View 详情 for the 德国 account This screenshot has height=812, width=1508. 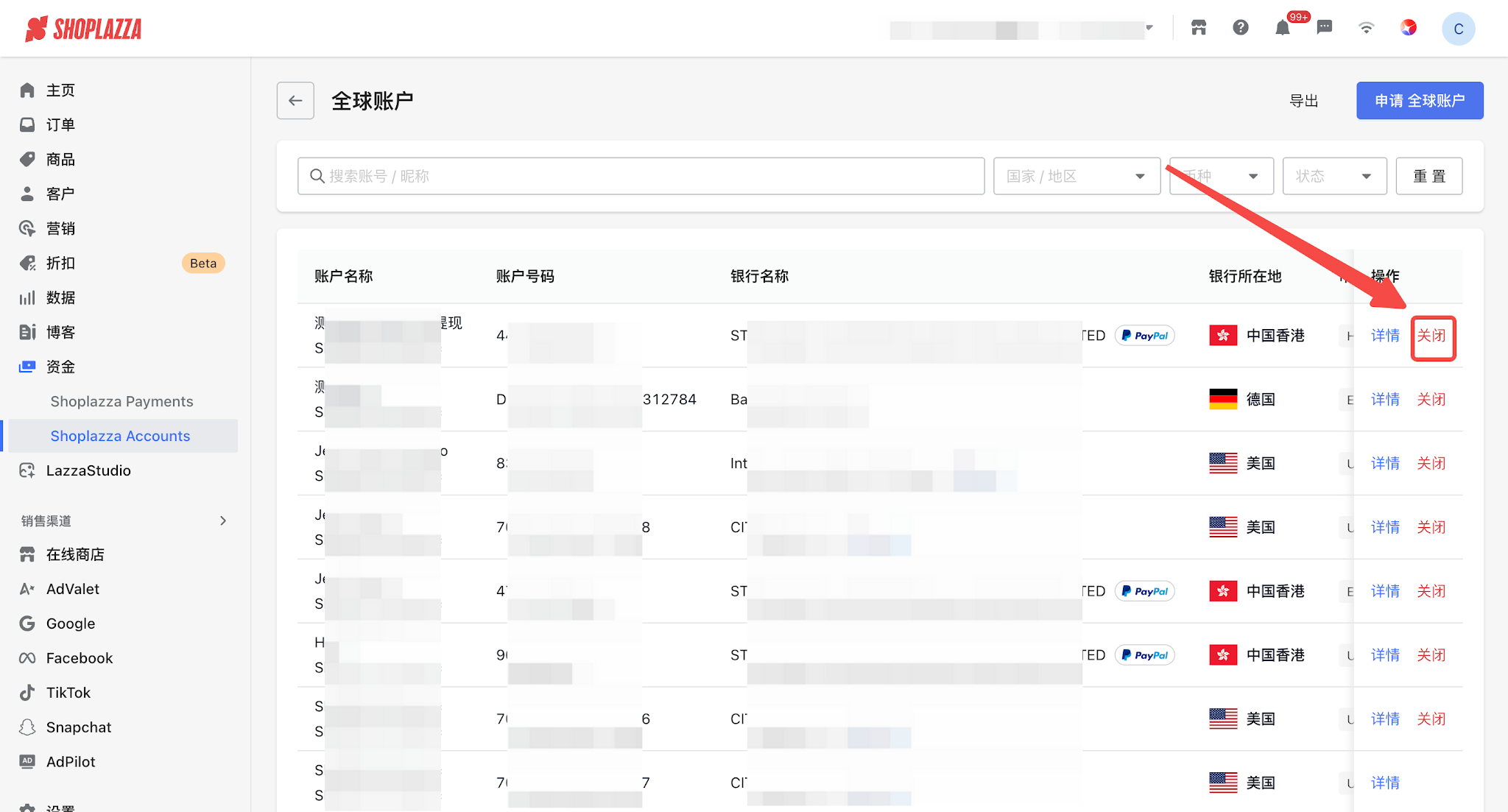1385,400
